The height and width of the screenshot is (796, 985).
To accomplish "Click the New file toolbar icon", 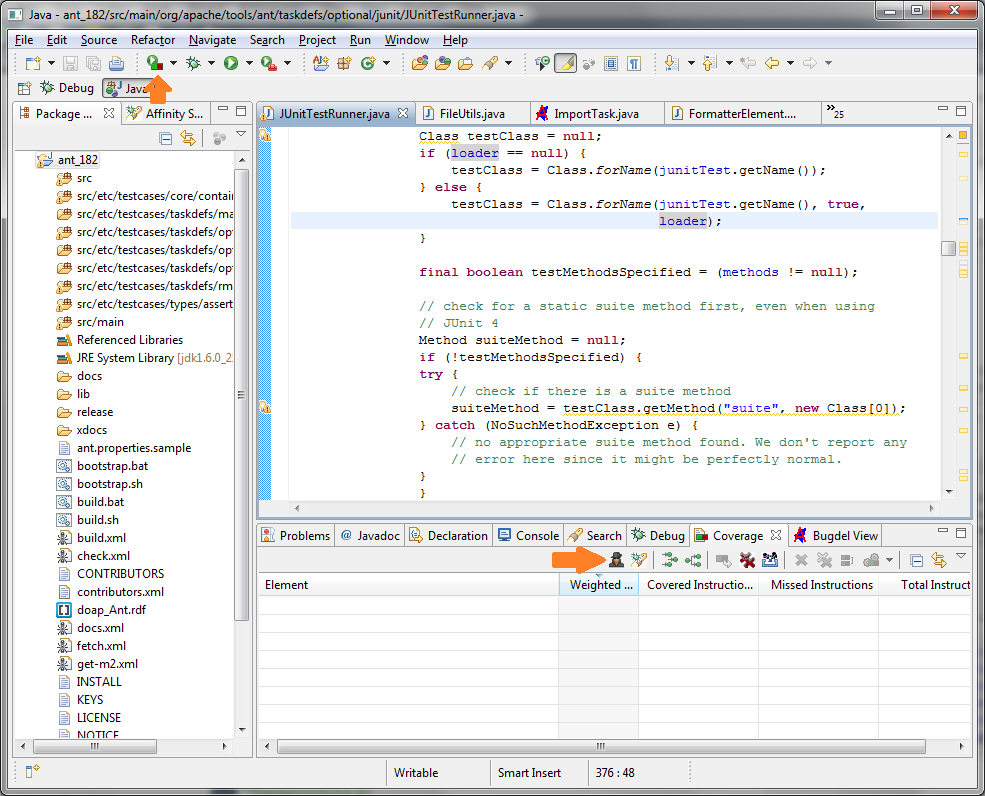I will coord(32,63).
